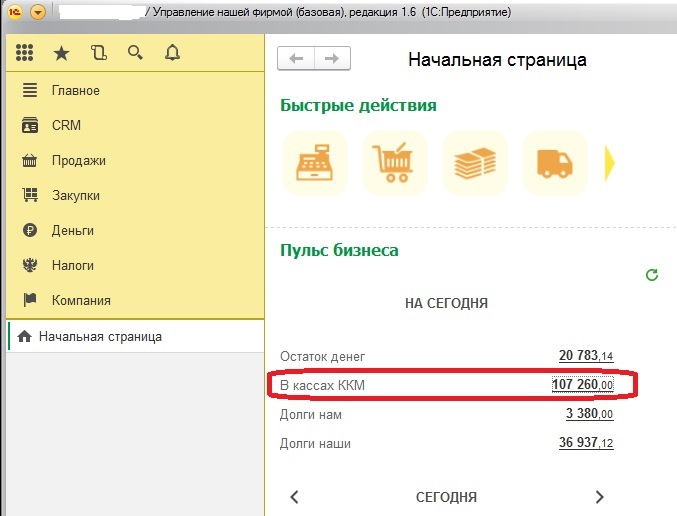Click the shopping cart quick action
Screen dimensions: 677x516
393,162
